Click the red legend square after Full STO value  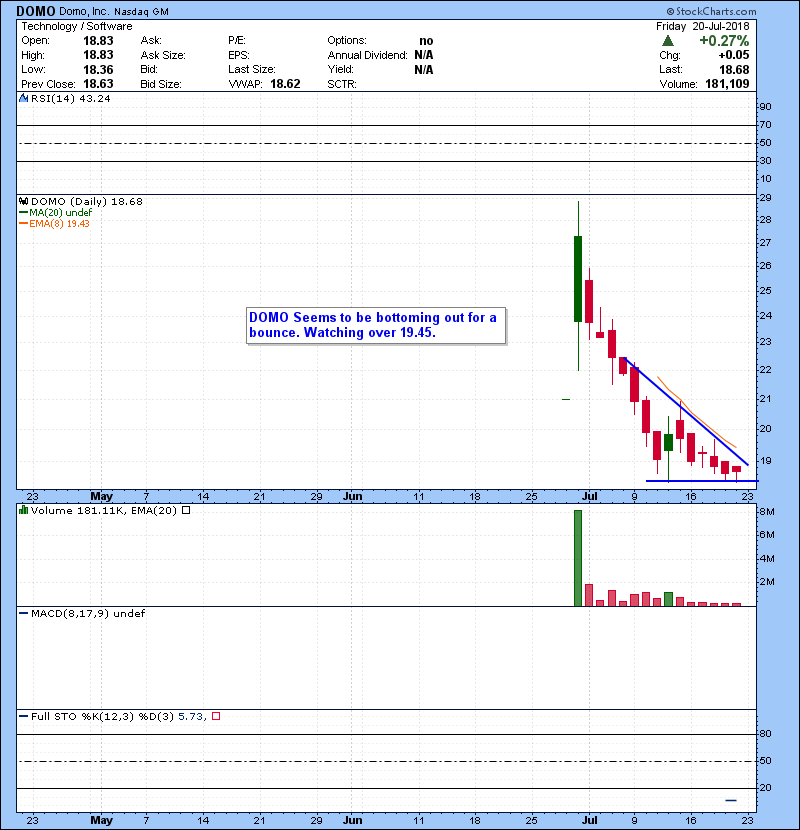coord(216,716)
